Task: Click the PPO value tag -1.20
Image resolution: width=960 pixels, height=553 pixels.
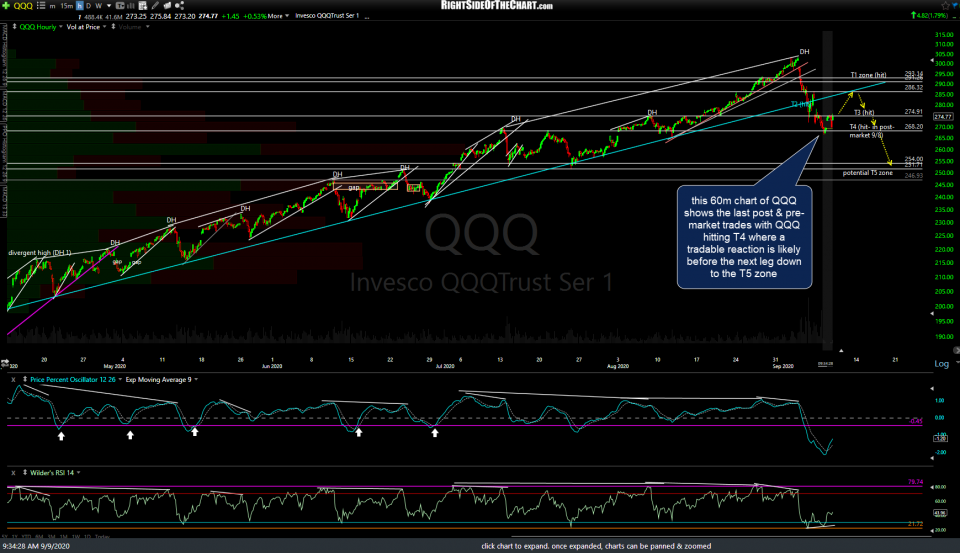Action: point(940,438)
